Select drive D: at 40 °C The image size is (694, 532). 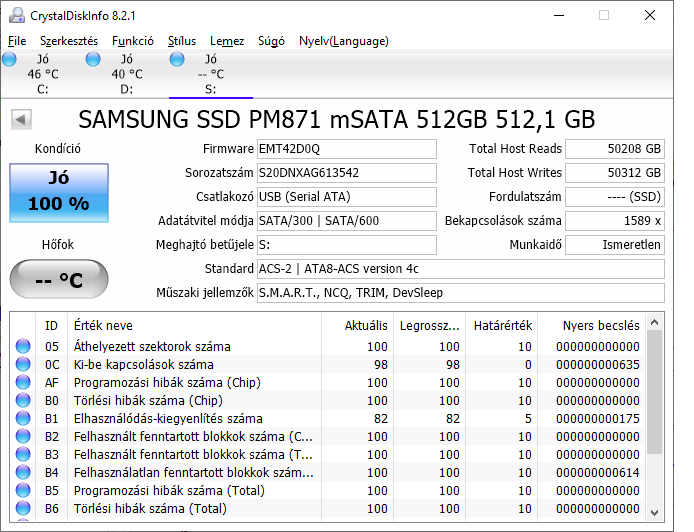point(127,74)
